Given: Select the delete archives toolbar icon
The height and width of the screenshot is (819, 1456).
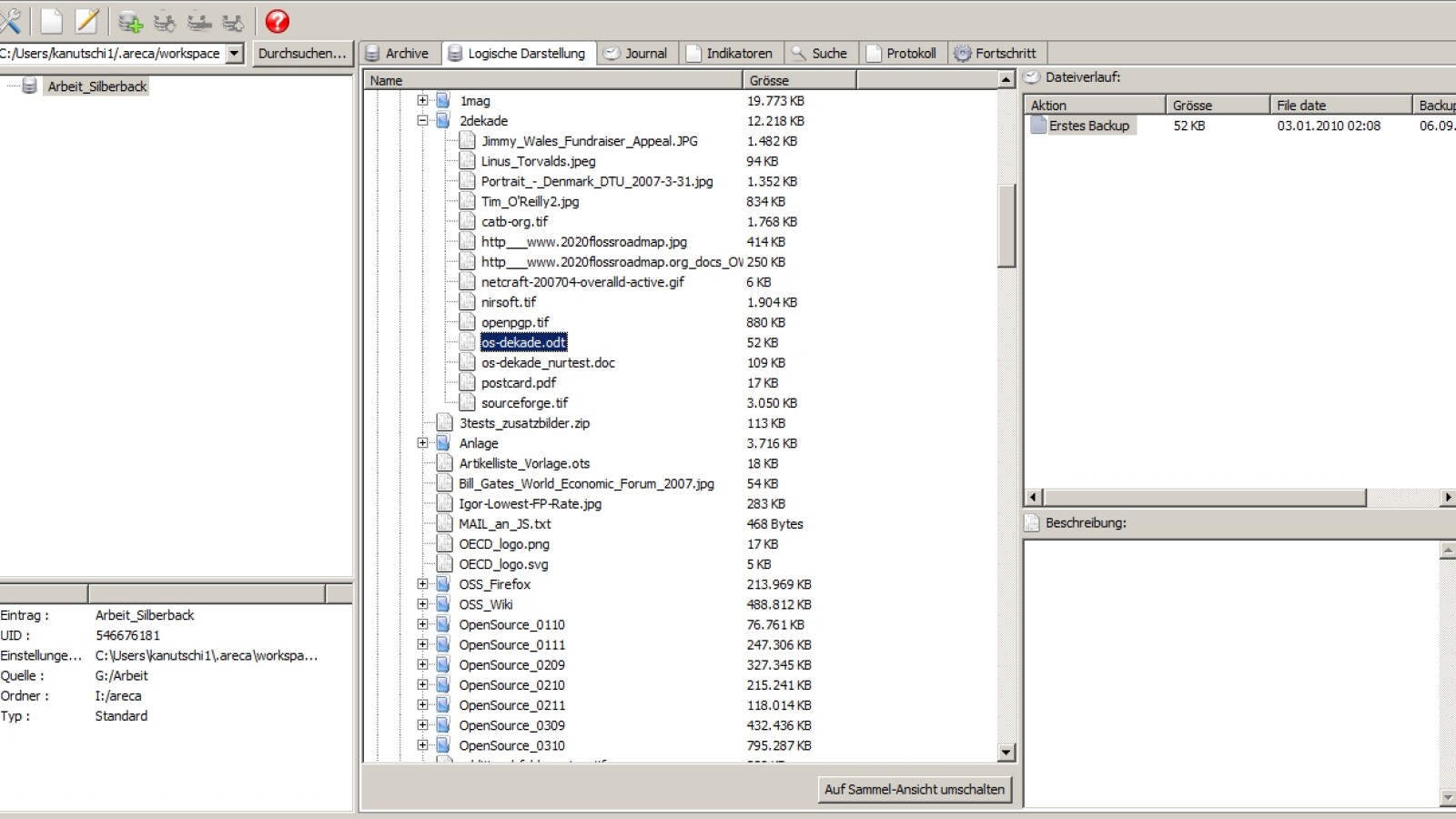Looking at the screenshot, I should pyautogui.click(x=199, y=20).
